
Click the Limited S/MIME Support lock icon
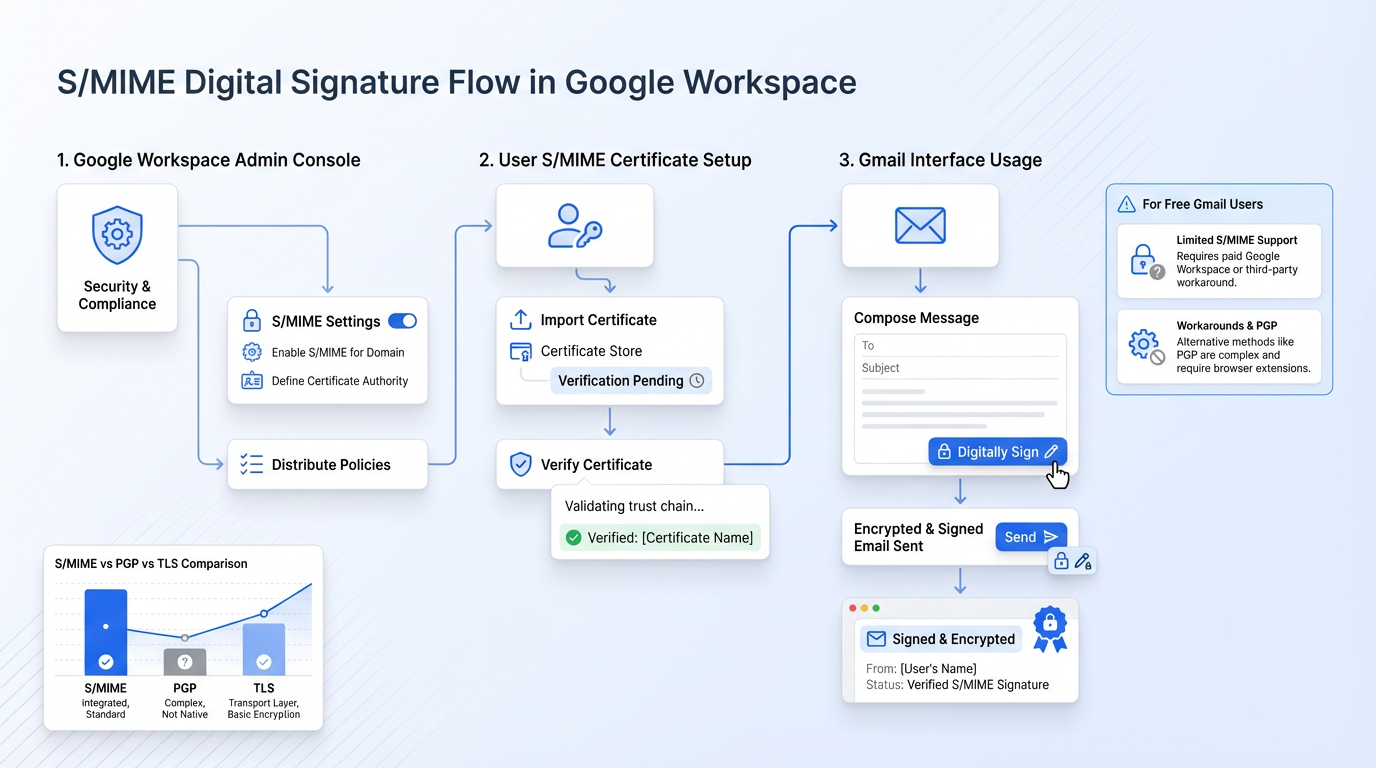tap(1145, 261)
